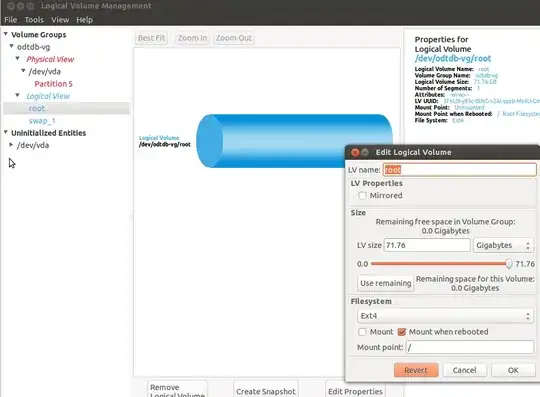Collapse the Logical View node
This screenshot has width=540, height=397.
point(17,95)
